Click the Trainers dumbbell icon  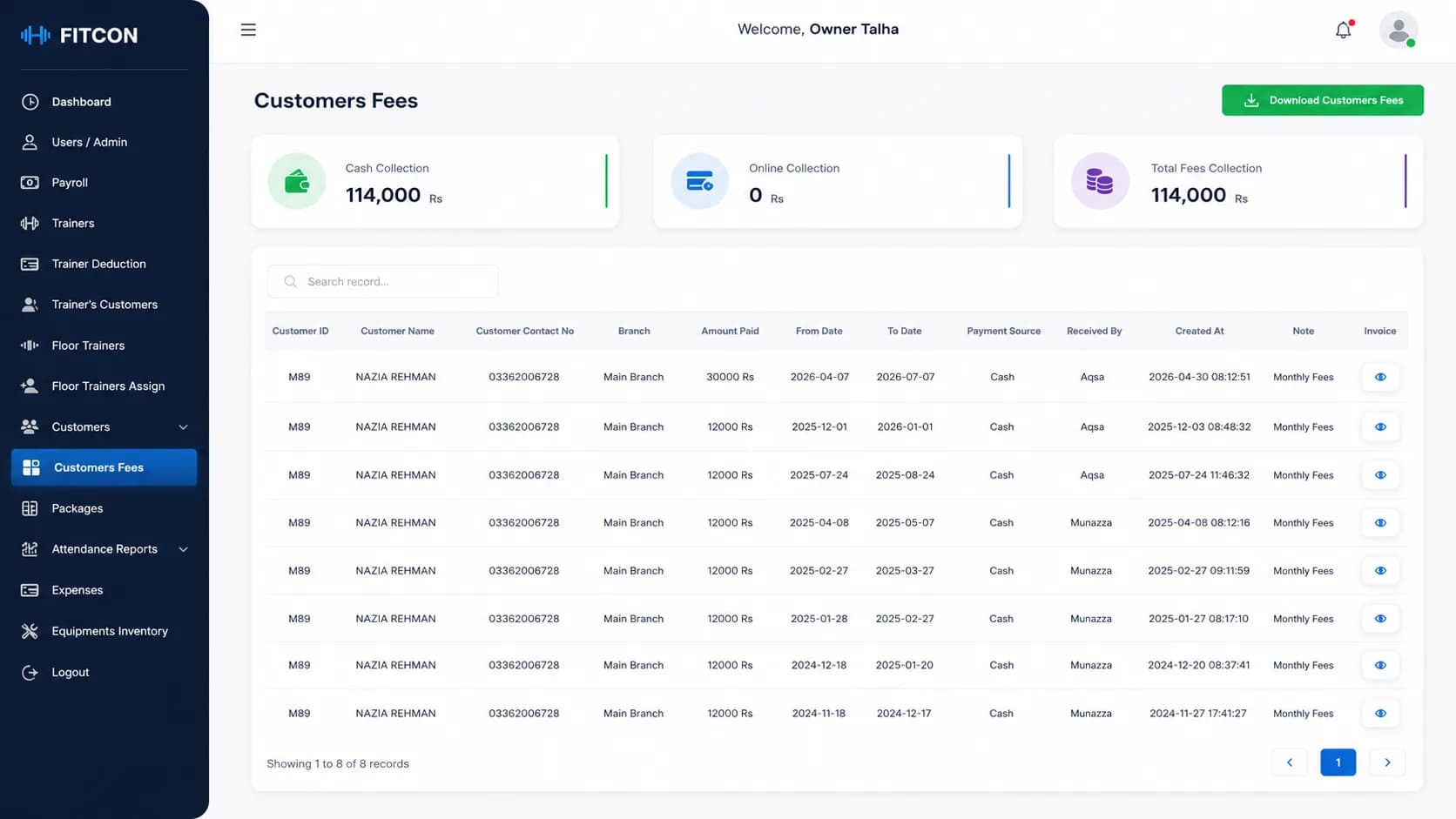(30, 223)
